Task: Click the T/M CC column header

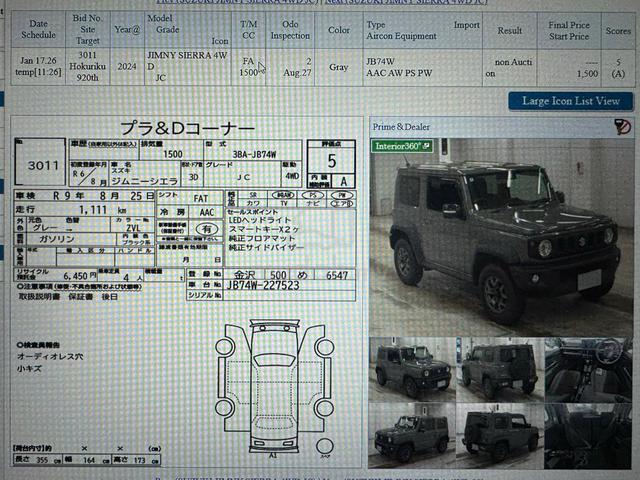Action: pos(249,29)
